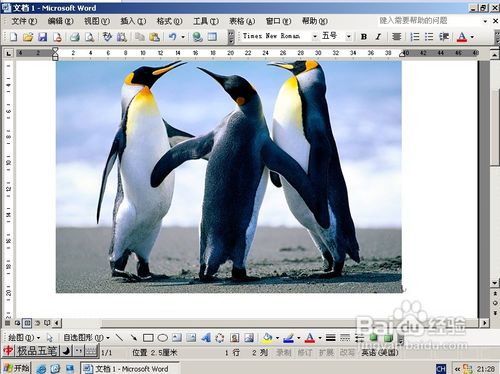Click vertical scrollbar down arrow
The image size is (500, 374).
[495, 283]
